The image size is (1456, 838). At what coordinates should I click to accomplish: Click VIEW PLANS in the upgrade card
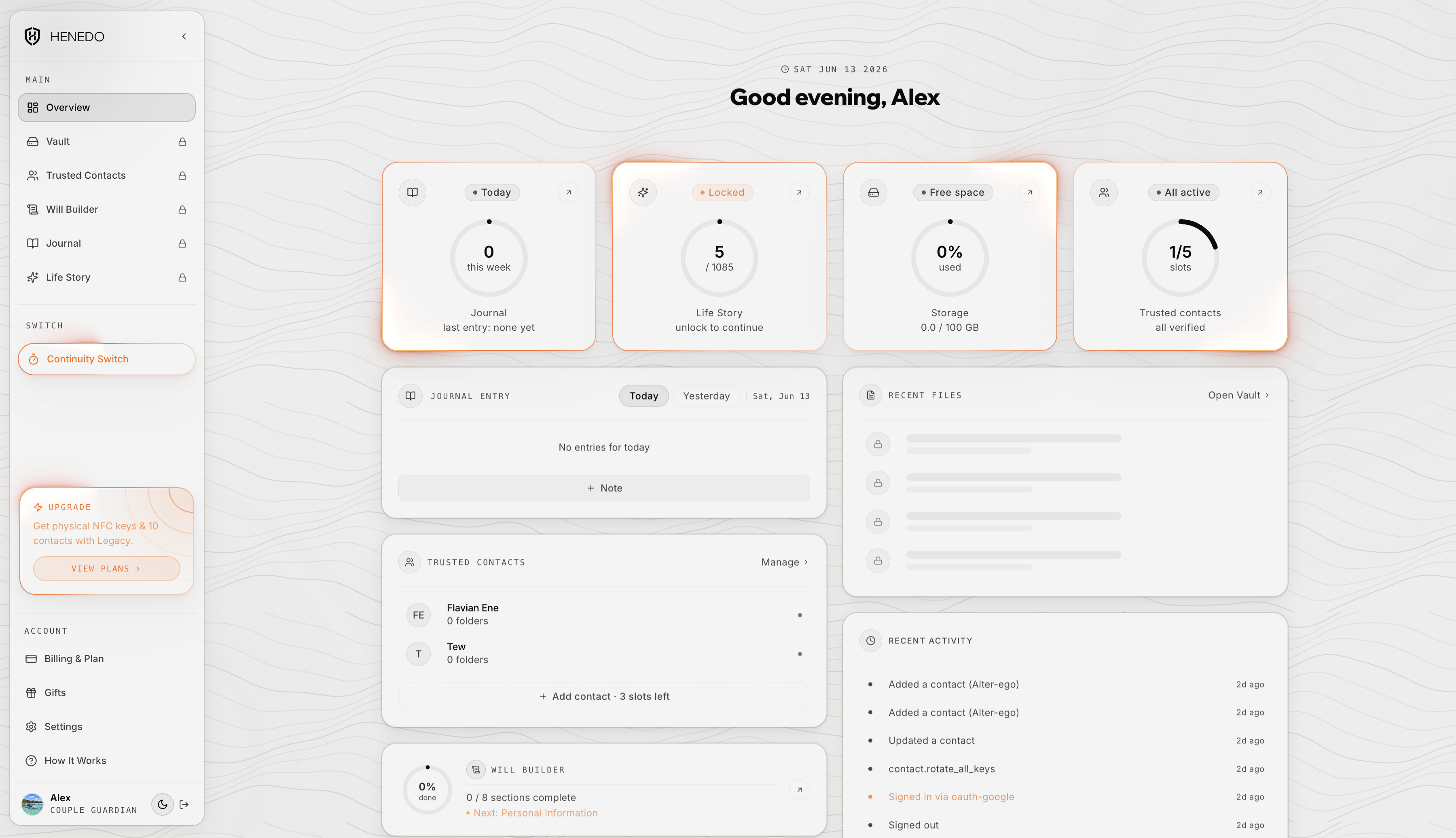(106, 569)
